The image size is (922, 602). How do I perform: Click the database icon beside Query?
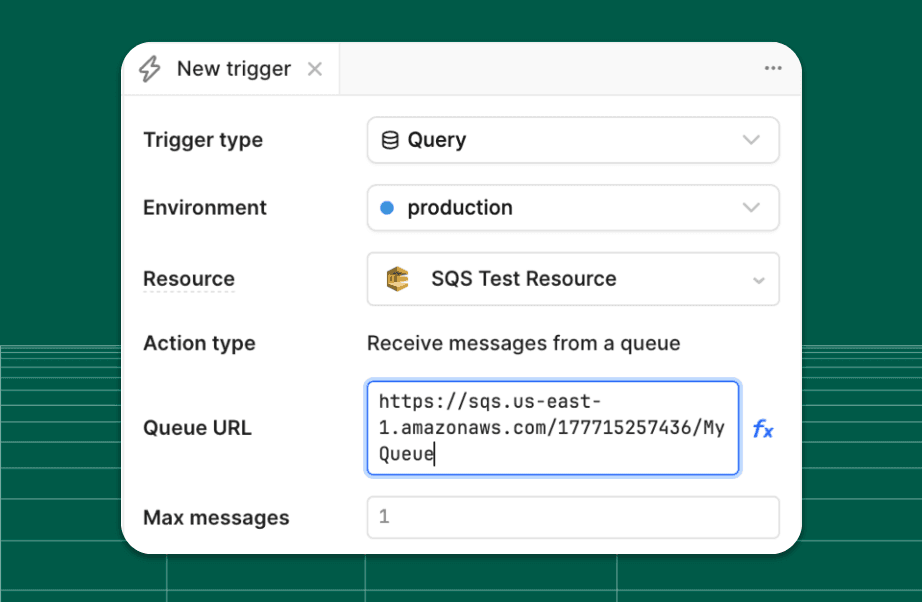pos(390,140)
